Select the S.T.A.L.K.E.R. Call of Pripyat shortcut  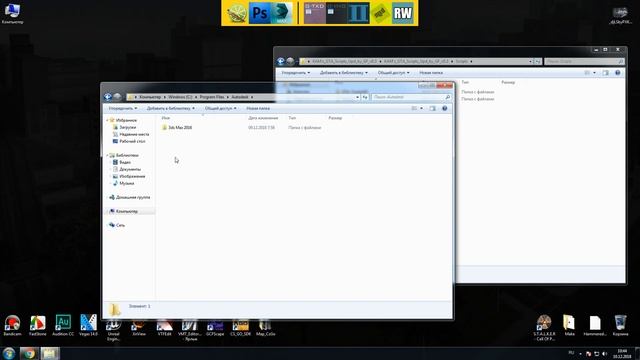point(544,328)
